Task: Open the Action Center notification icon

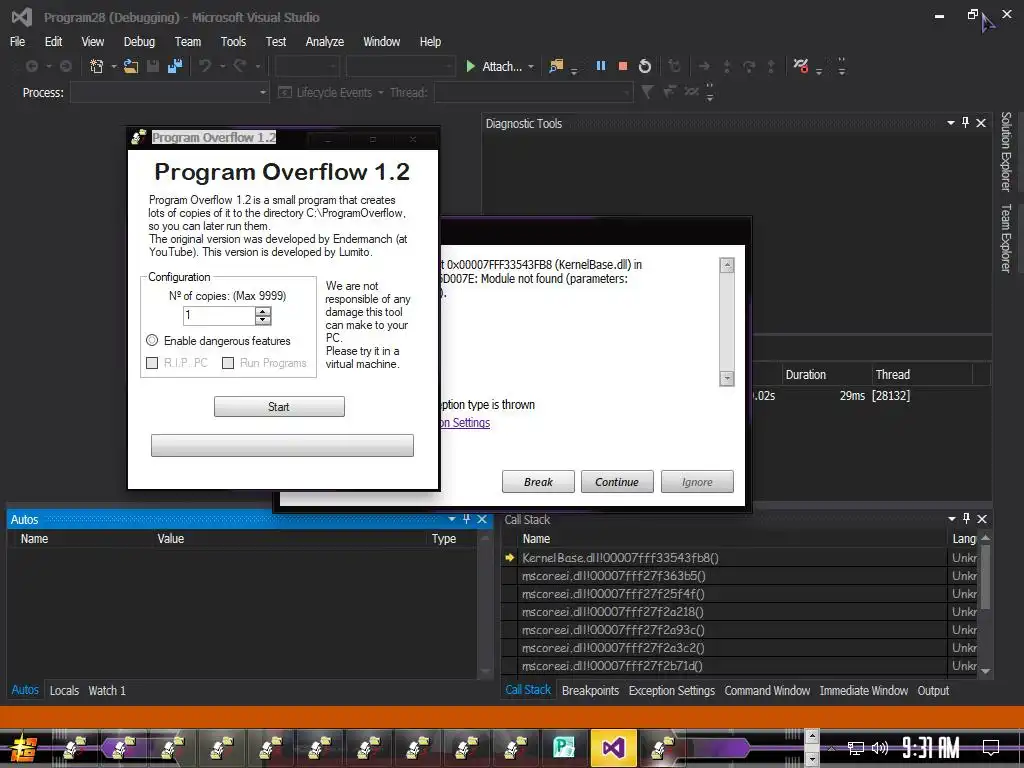Action: click(991, 748)
